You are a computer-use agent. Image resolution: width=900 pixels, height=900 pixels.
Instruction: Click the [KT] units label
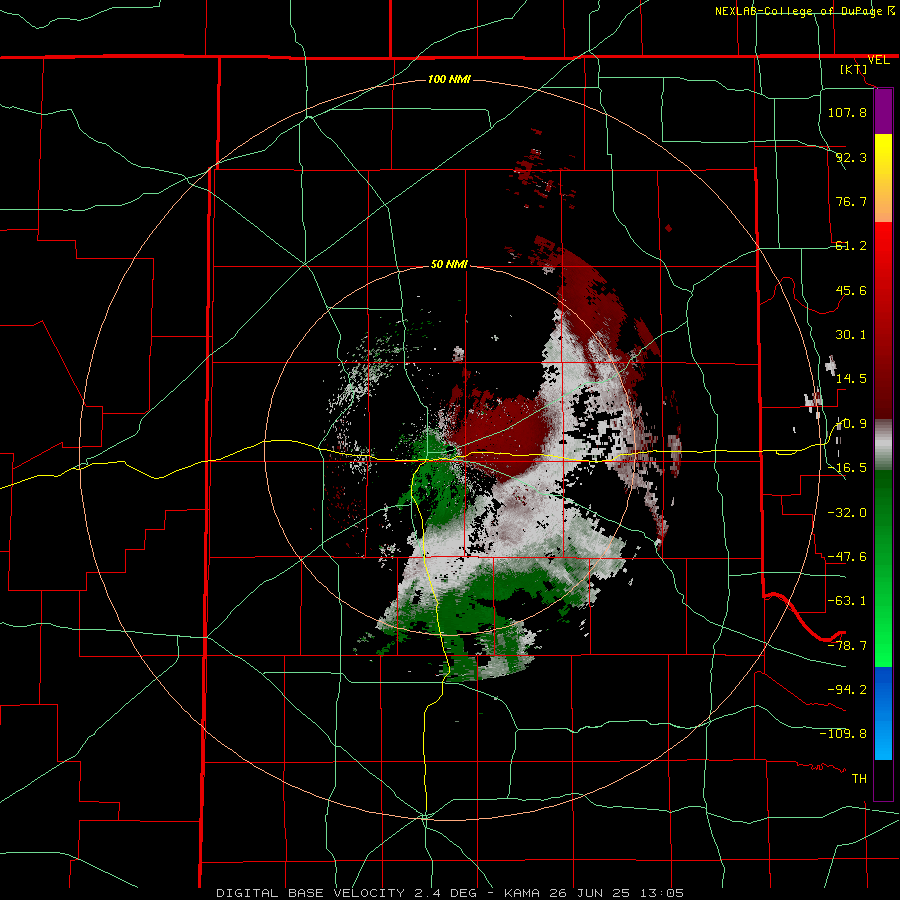pos(854,69)
